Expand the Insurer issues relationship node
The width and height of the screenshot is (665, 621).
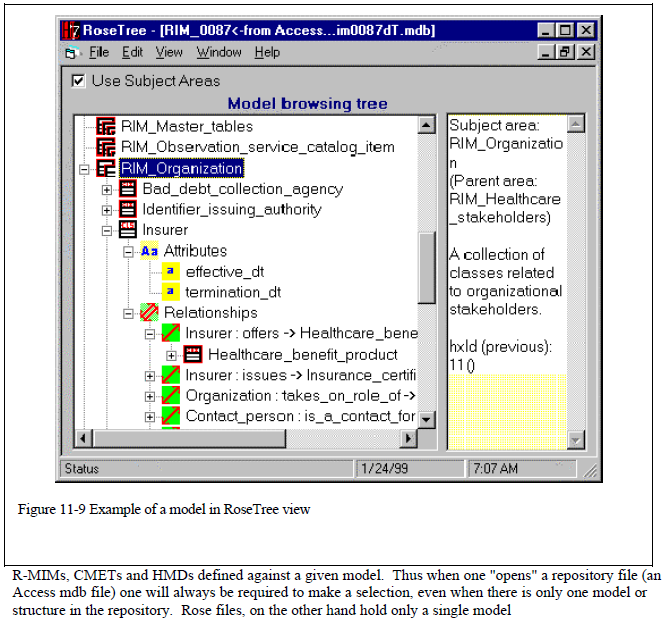[x=150, y=376]
